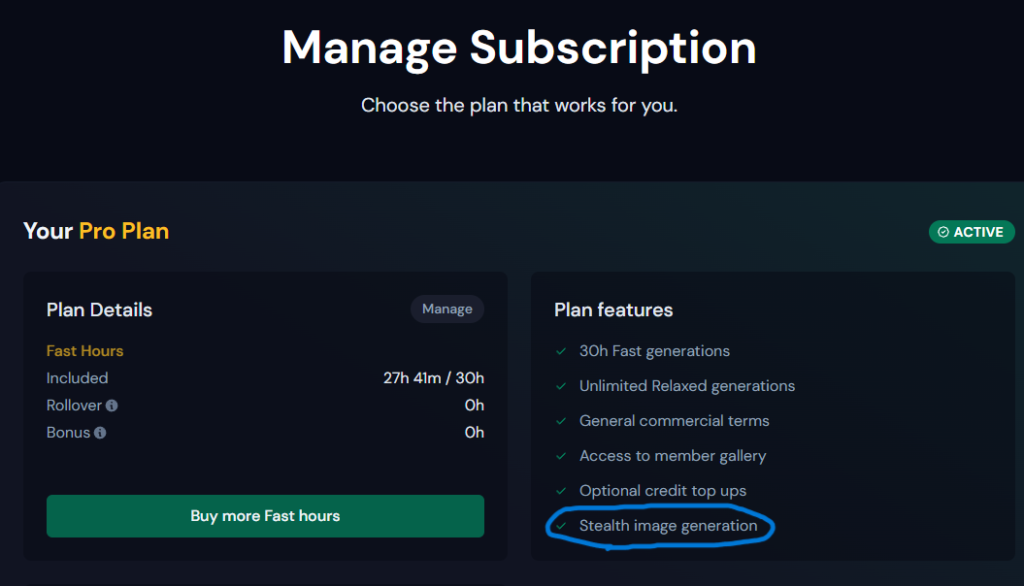
Task: Click checkmark next to Optional credit top ups
Action: click(561, 491)
